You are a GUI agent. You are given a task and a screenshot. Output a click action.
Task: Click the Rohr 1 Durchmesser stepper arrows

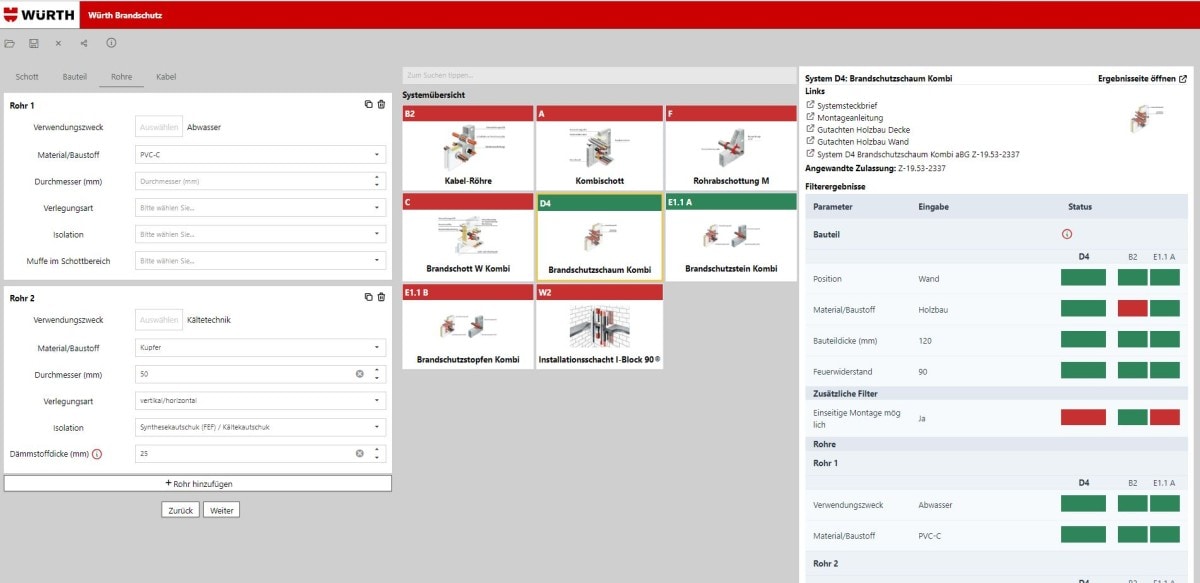click(377, 181)
